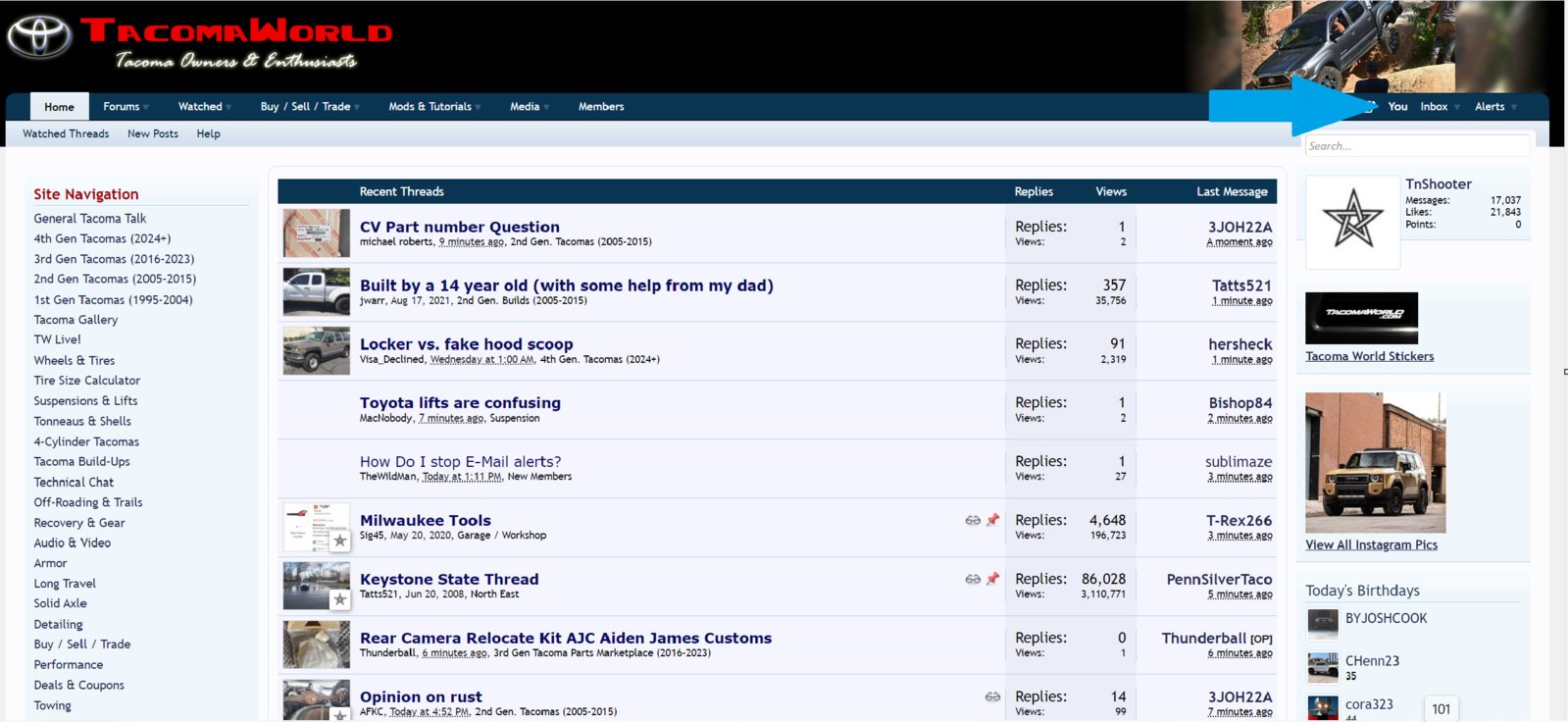The image size is (1568, 722).
Task: Expand the Buy / Sell / Trade menu arrow
Action: pyautogui.click(x=357, y=107)
